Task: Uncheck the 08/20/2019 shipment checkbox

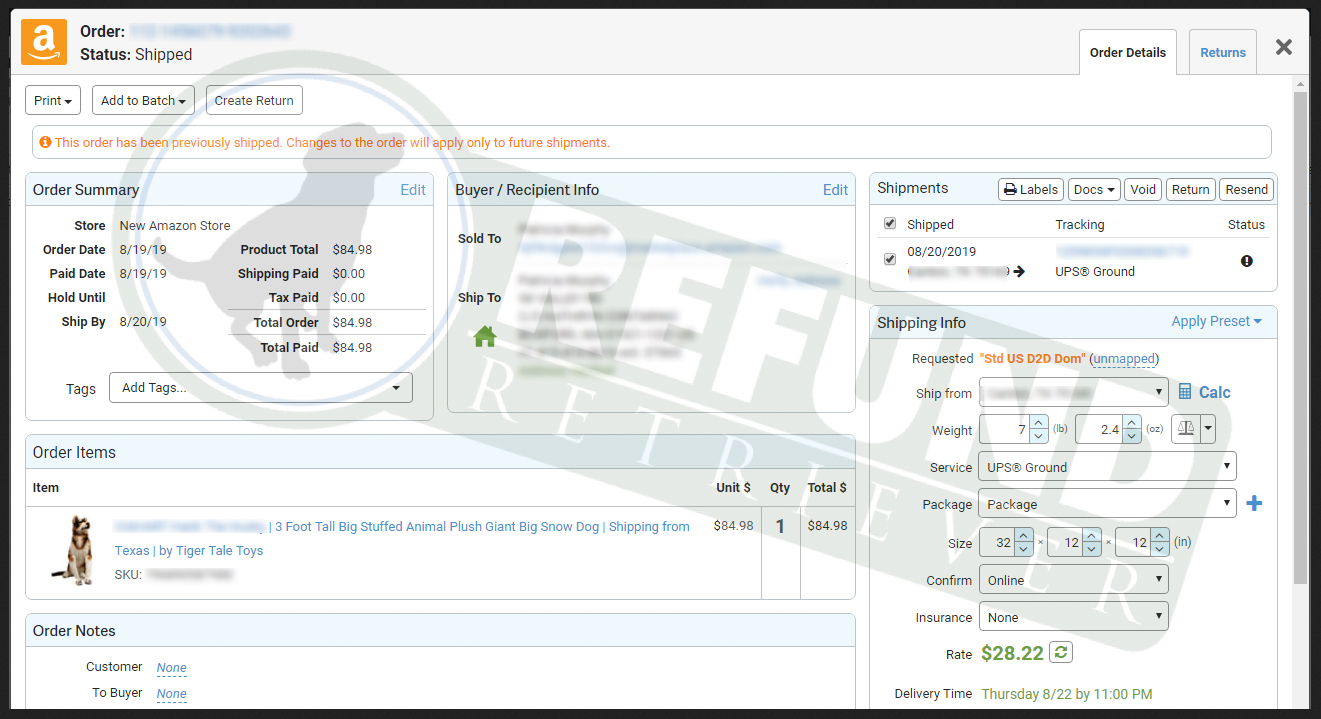Action: point(890,260)
